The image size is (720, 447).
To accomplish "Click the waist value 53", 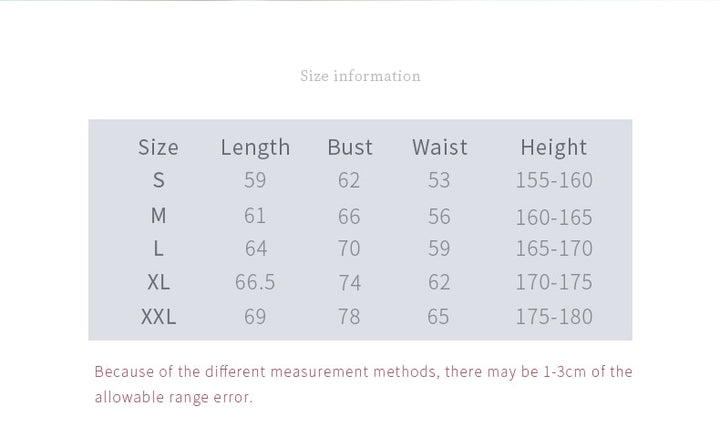I will pos(439,180).
